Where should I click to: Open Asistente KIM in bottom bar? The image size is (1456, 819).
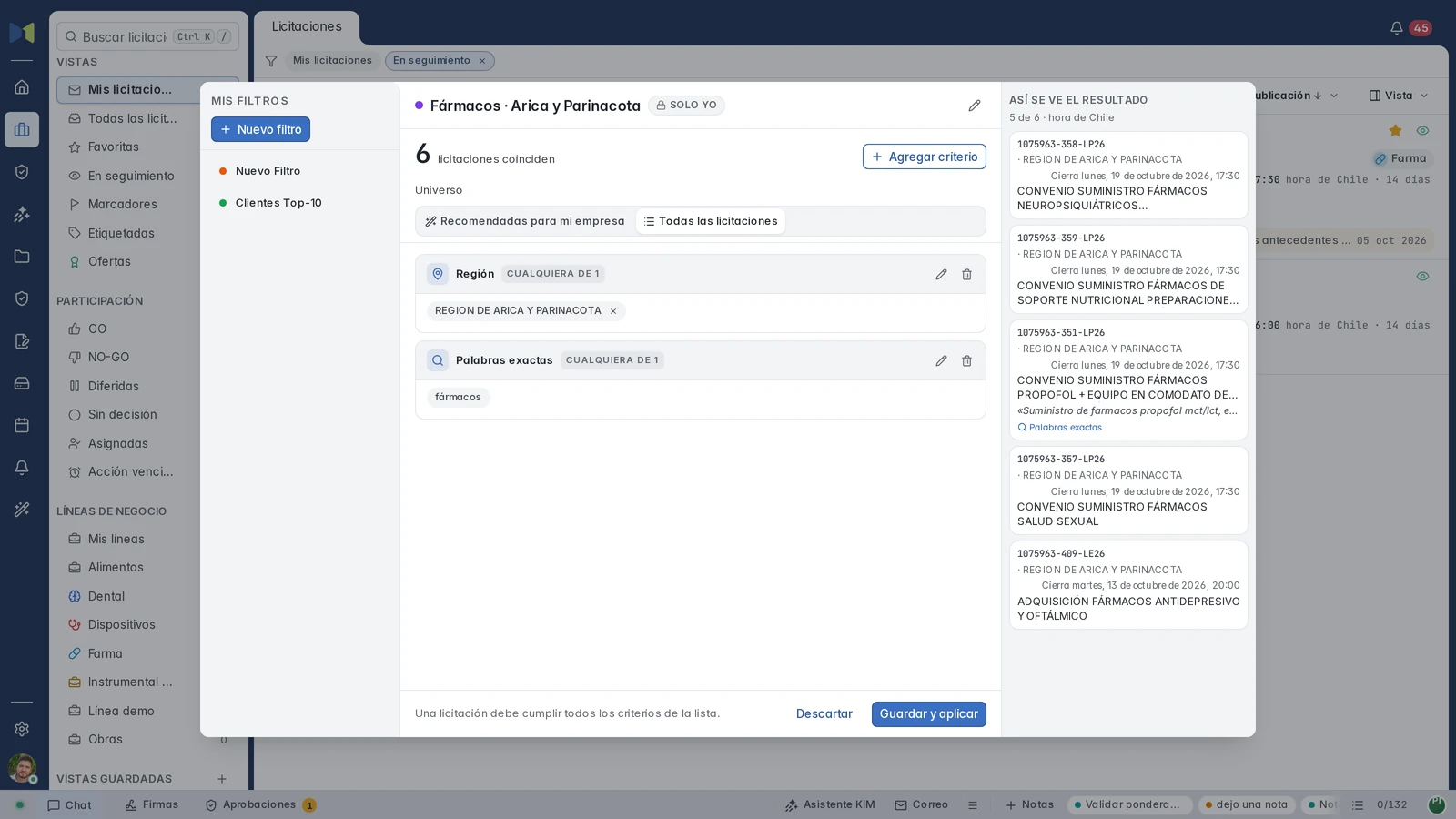(829, 805)
